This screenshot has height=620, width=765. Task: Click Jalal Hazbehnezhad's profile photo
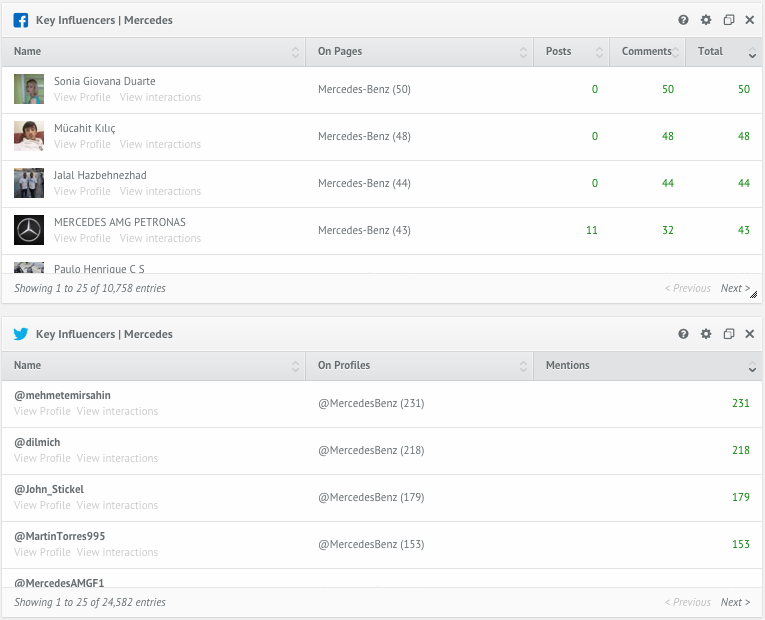point(29,183)
